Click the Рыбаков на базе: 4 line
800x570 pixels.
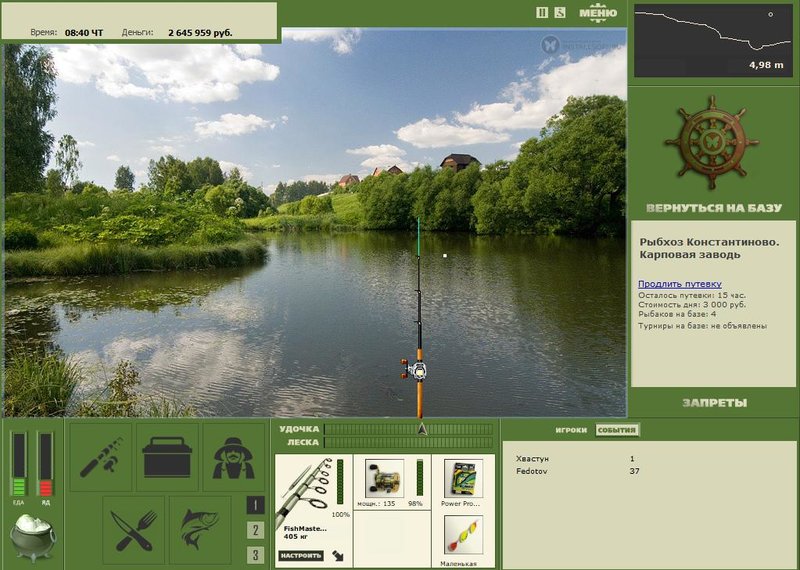tap(677, 314)
